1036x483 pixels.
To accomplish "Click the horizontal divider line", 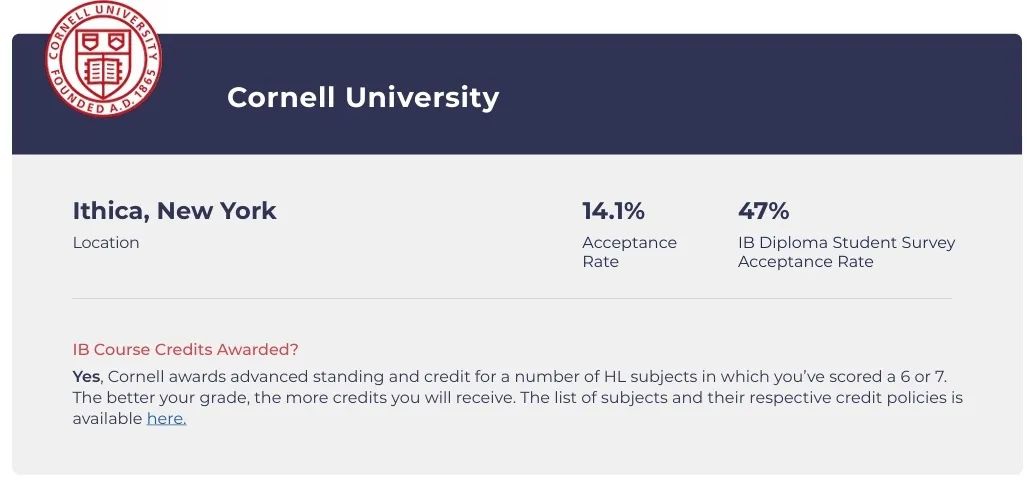I will pyautogui.click(x=512, y=299).
